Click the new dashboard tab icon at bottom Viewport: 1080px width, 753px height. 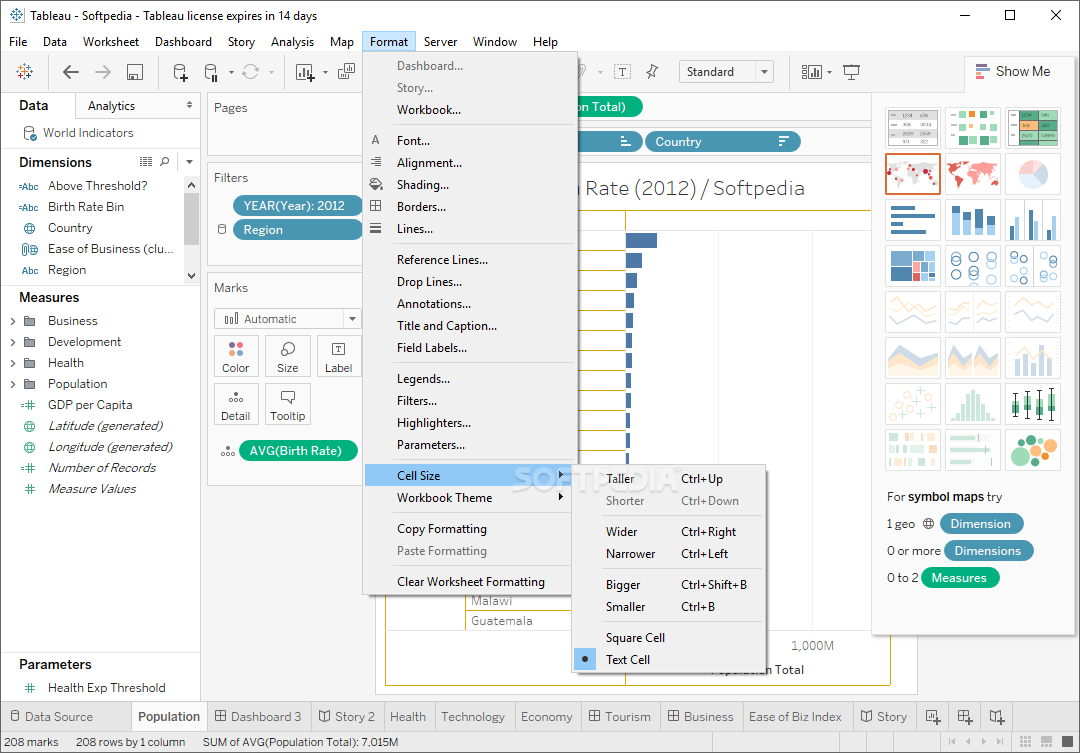tap(965, 717)
